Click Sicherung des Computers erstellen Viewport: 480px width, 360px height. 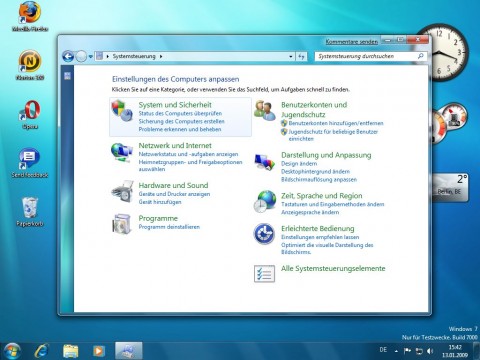(x=182, y=121)
